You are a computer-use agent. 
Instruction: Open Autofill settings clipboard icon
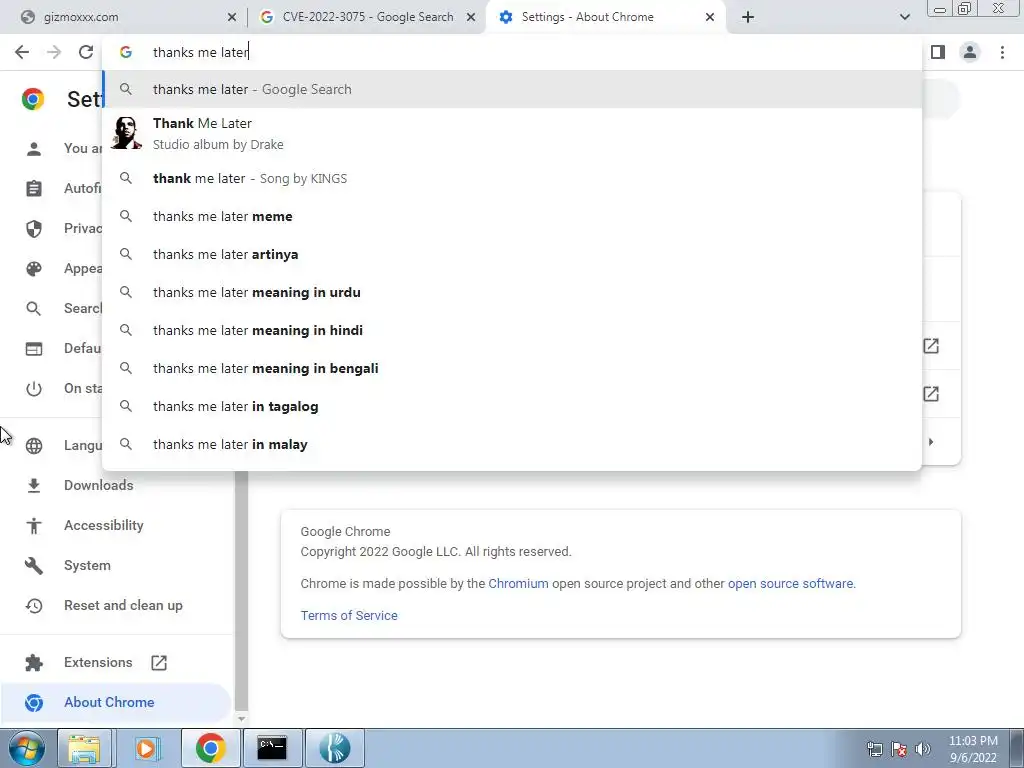click(34, 189)
